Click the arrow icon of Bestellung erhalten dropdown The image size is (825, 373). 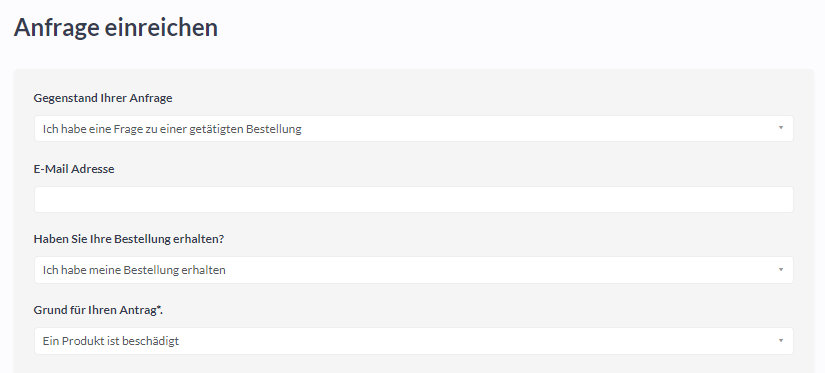point(781,269)
